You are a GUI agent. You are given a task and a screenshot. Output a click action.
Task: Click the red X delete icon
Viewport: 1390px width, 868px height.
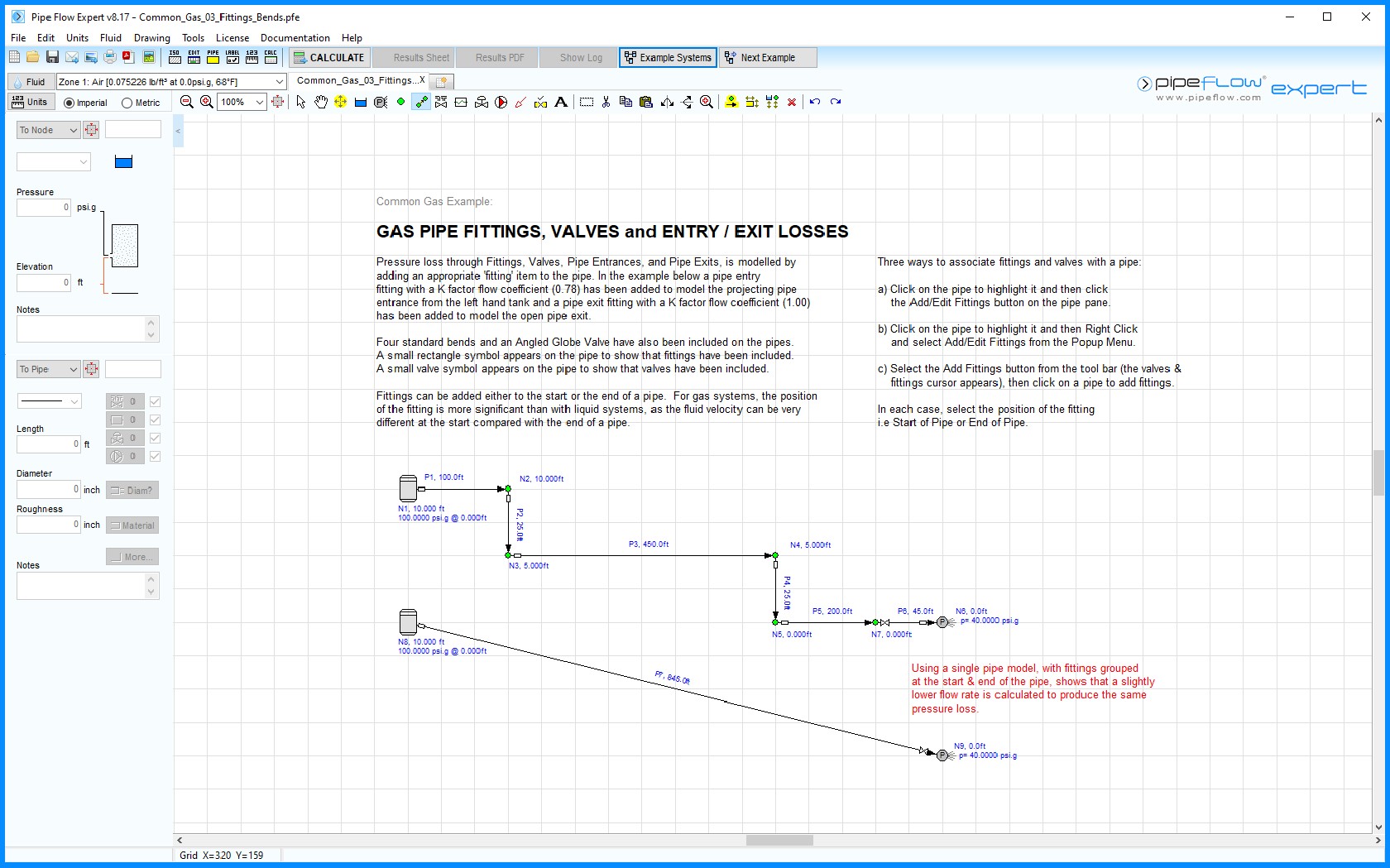coord(792,102)
